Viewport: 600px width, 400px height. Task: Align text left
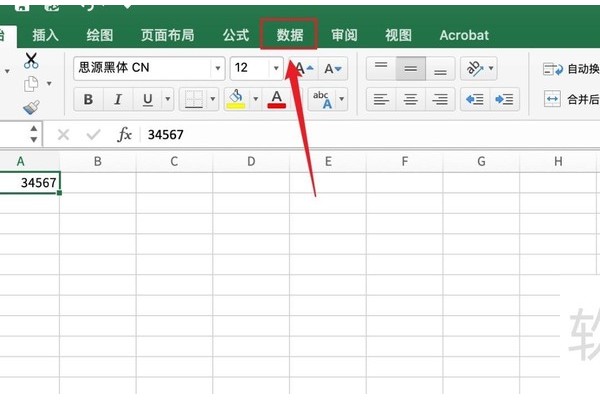point(381,100)
